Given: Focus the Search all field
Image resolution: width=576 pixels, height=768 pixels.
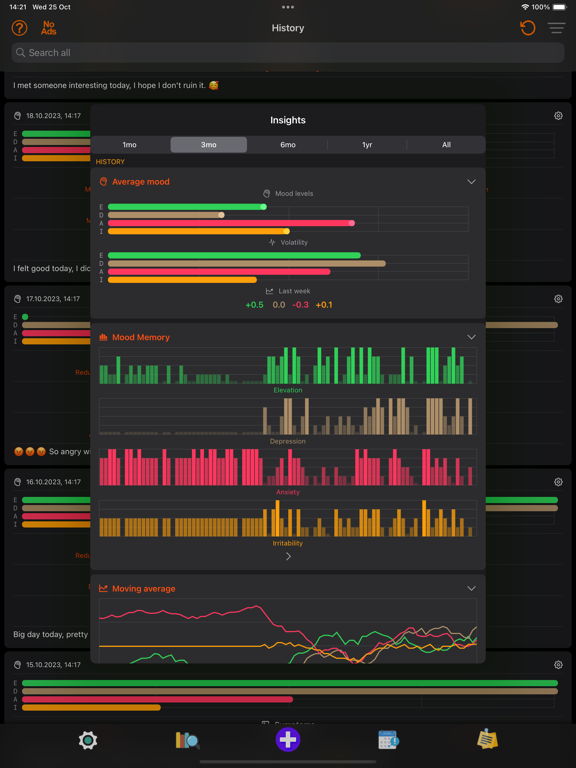Looking at the screenshot, I should pos(288,52).
